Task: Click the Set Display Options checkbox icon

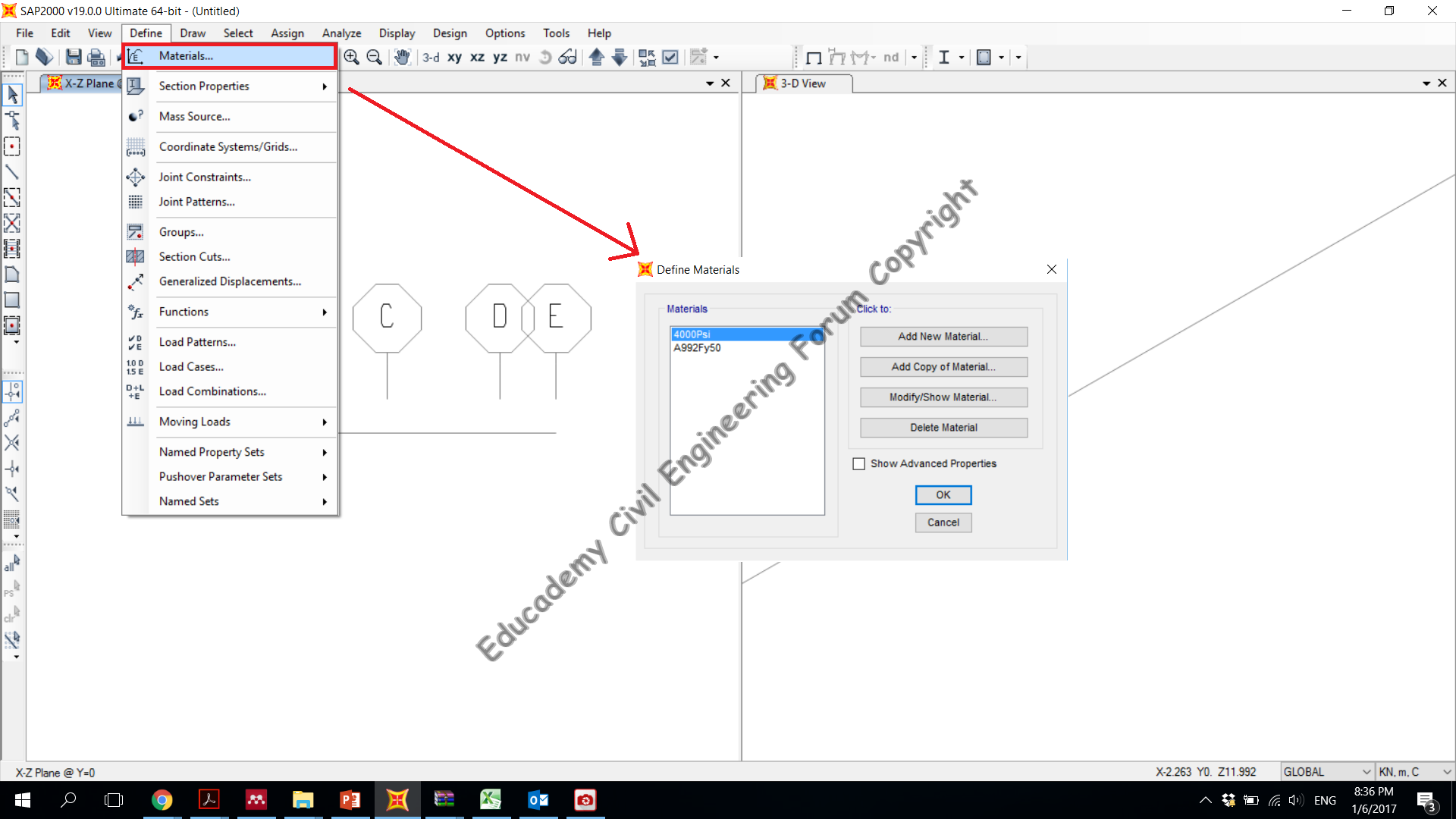Action: (x=670, y=57)
